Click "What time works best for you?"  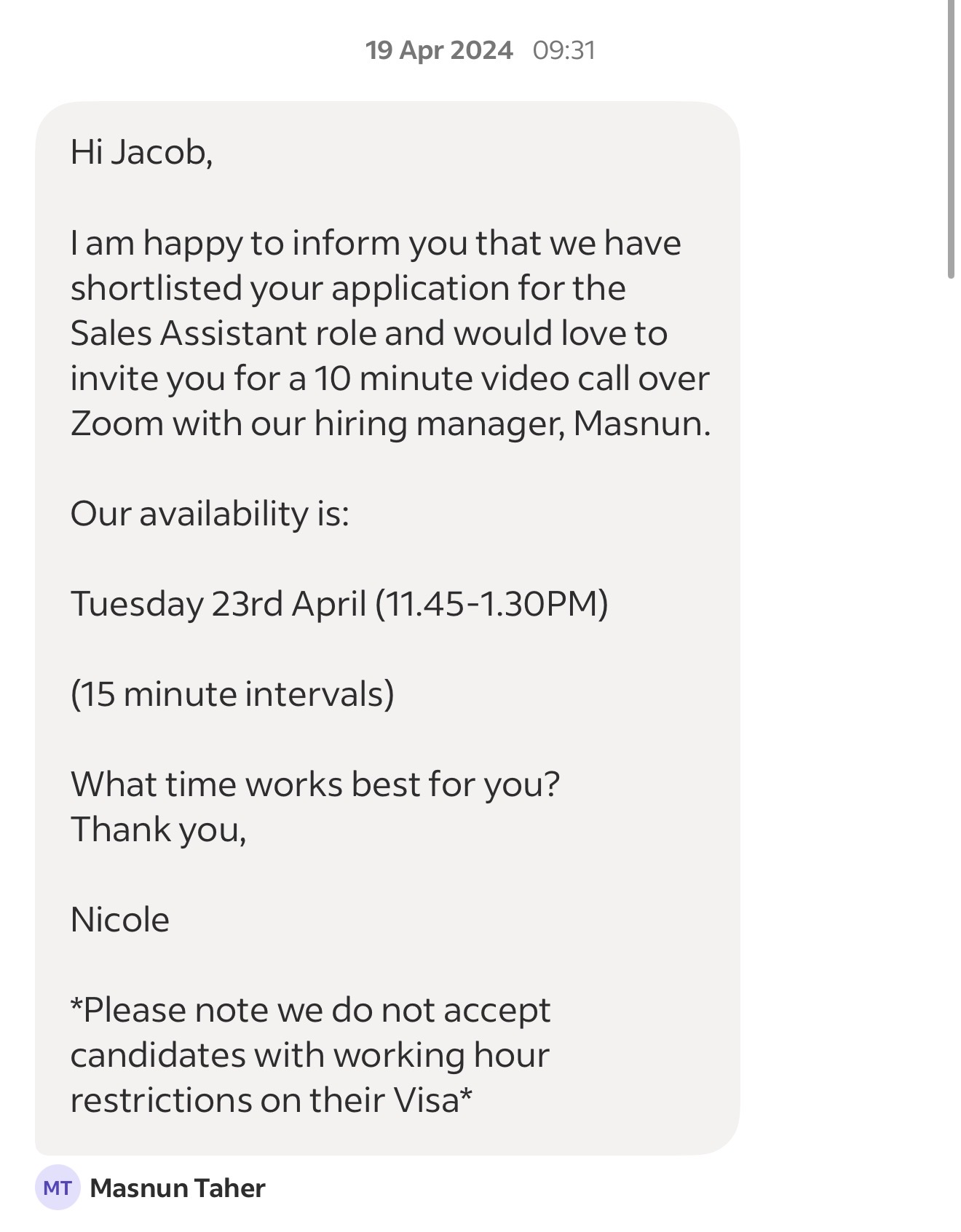(x=315, y=784)
